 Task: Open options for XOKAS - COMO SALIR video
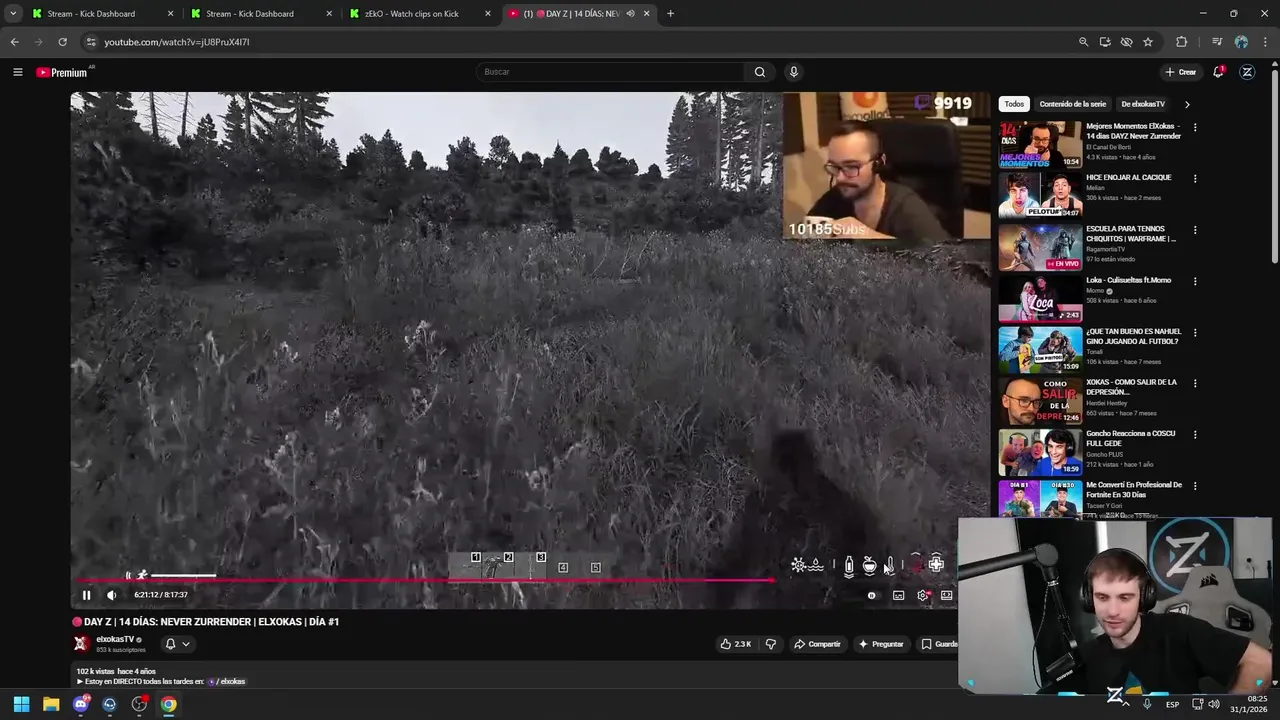[x=1195, y=384]
